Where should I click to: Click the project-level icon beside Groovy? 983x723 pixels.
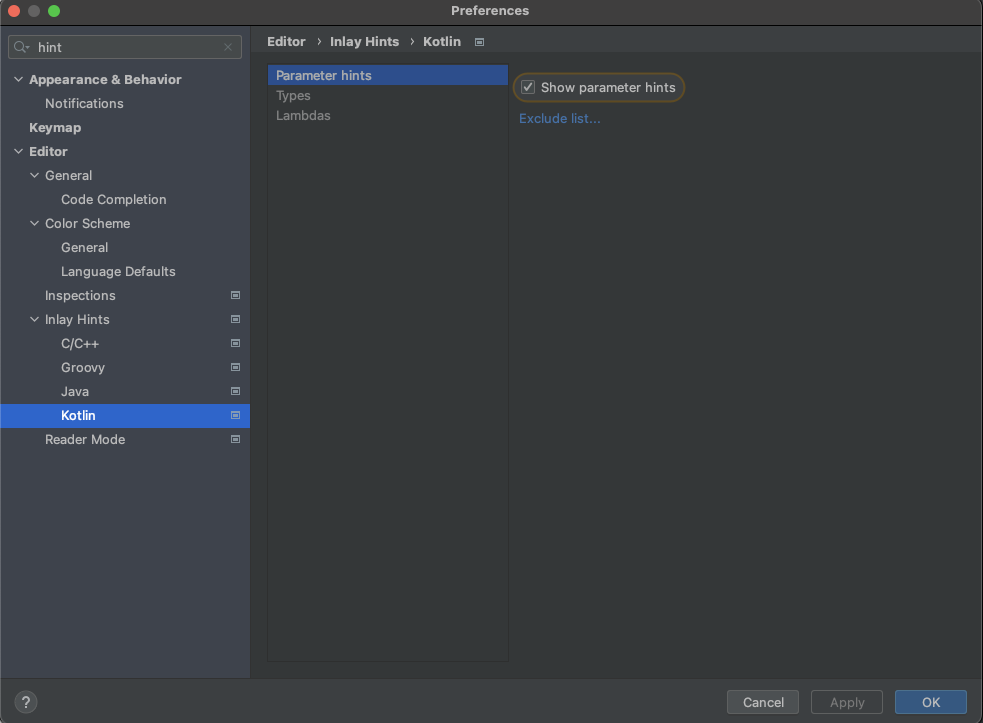coord(236,367)
